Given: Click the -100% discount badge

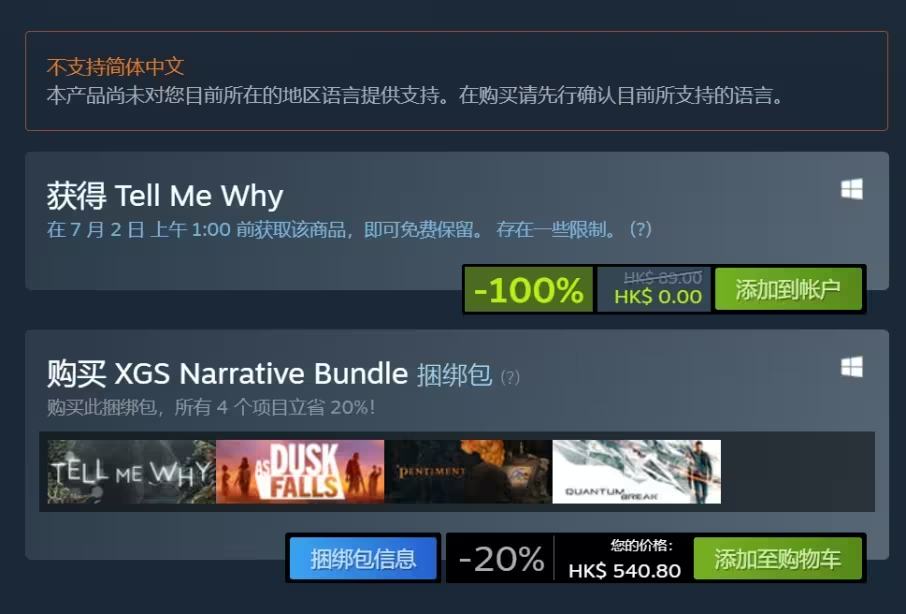Looking at the screenshot, I should click(x=529, y=289).
